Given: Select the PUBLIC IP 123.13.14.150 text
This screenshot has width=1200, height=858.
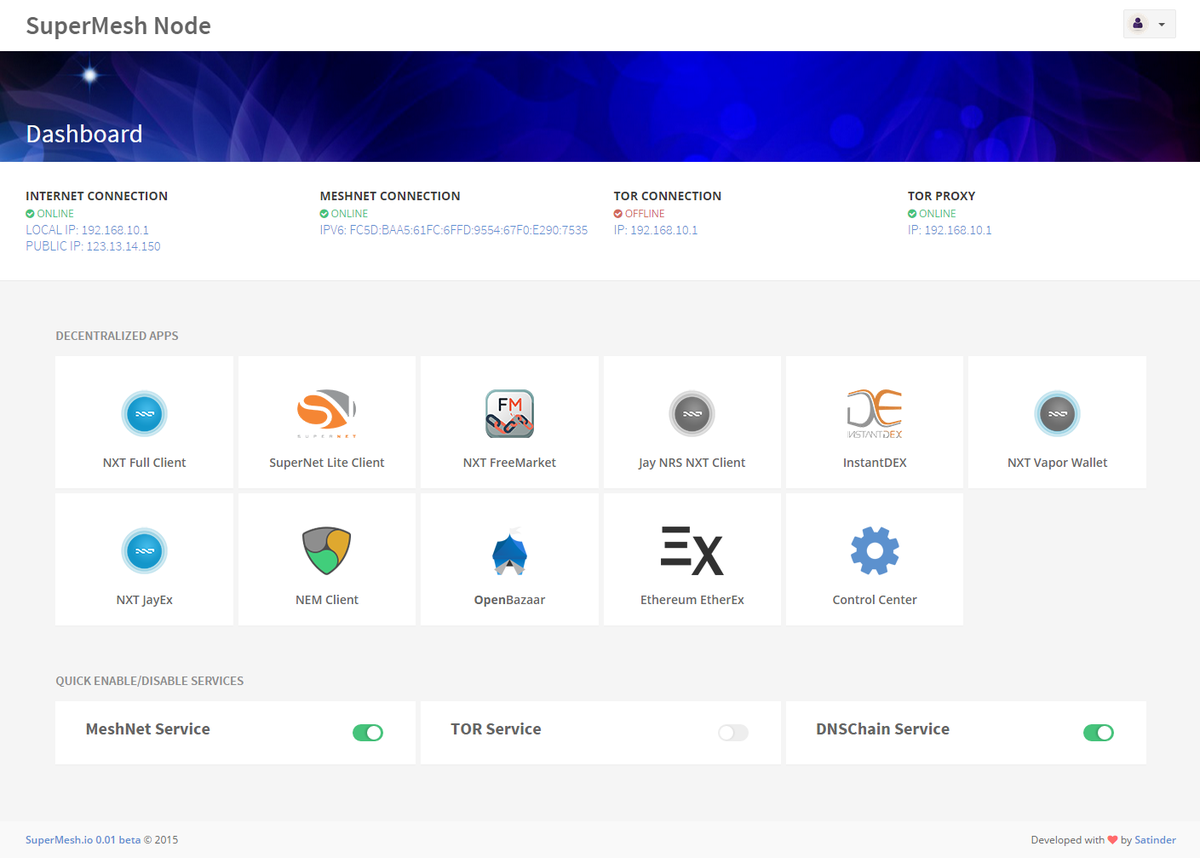Looking at the screenshot, I should pyautogui.click(x=93, y=246).
